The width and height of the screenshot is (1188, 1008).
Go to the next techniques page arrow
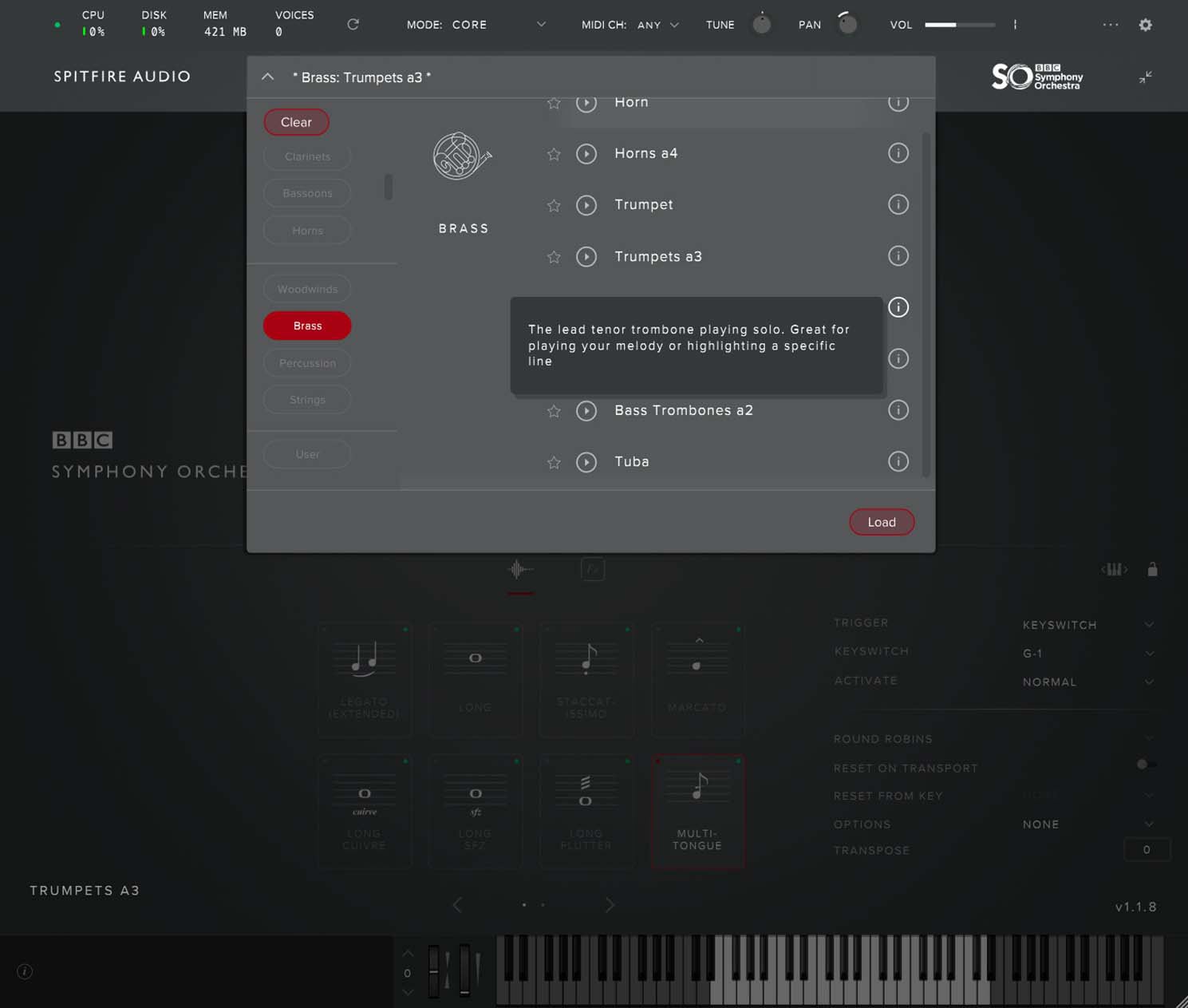tap(610, 905)
